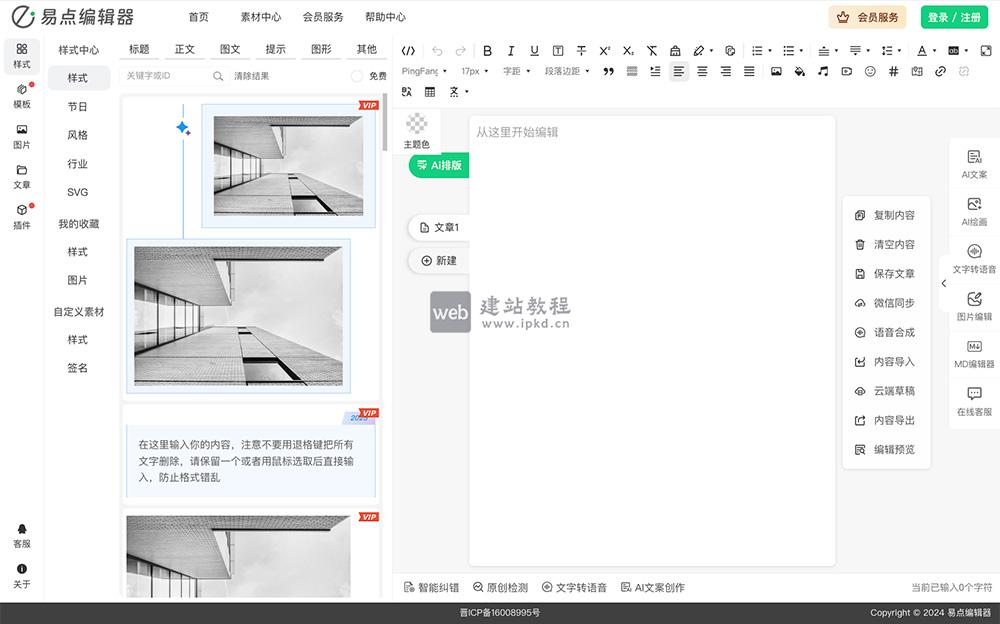
Task: Open the PingFang font family dropdown
Action: point(420,71)
